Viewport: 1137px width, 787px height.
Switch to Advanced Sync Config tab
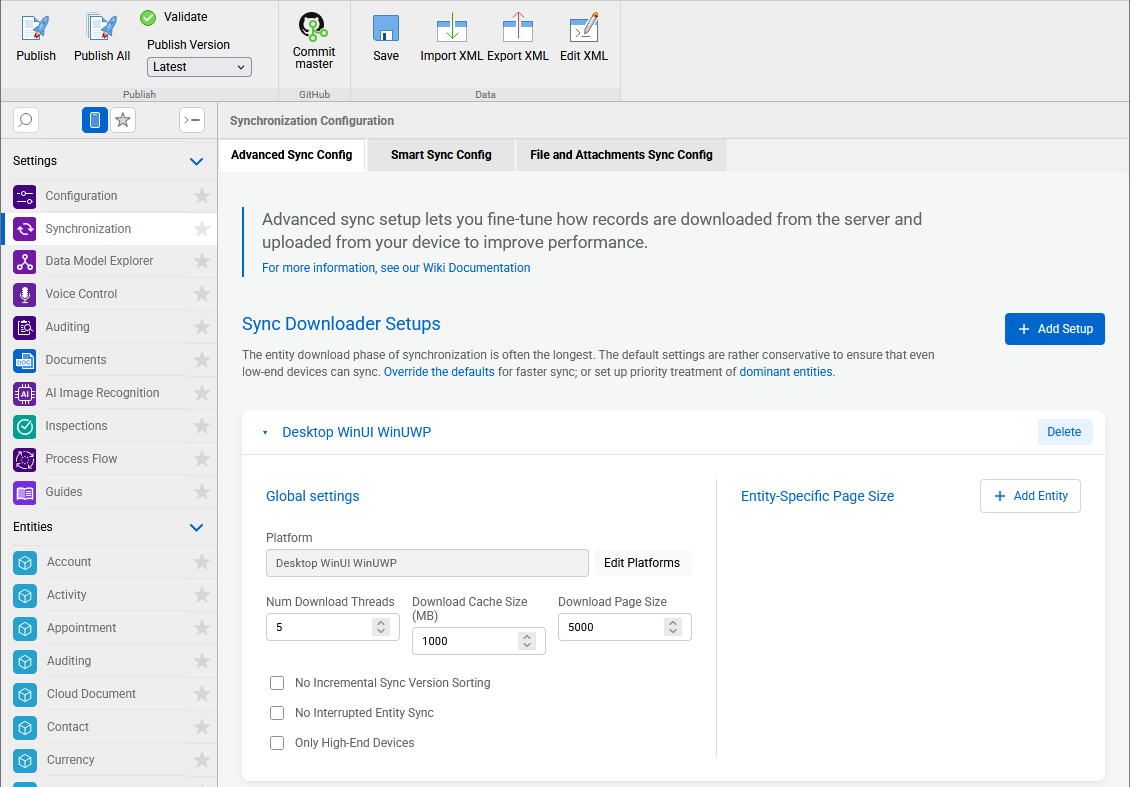(292, 155)
